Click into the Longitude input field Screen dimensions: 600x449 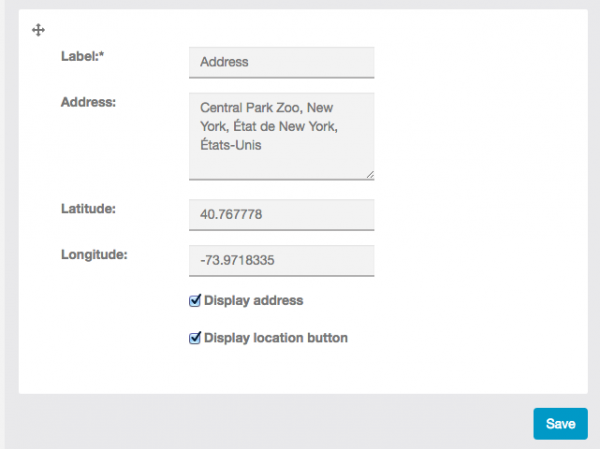pos(281,260)
